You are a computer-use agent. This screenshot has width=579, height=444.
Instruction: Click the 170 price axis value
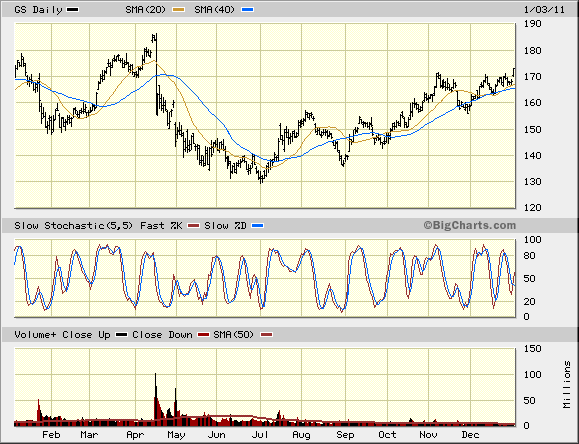532,76
